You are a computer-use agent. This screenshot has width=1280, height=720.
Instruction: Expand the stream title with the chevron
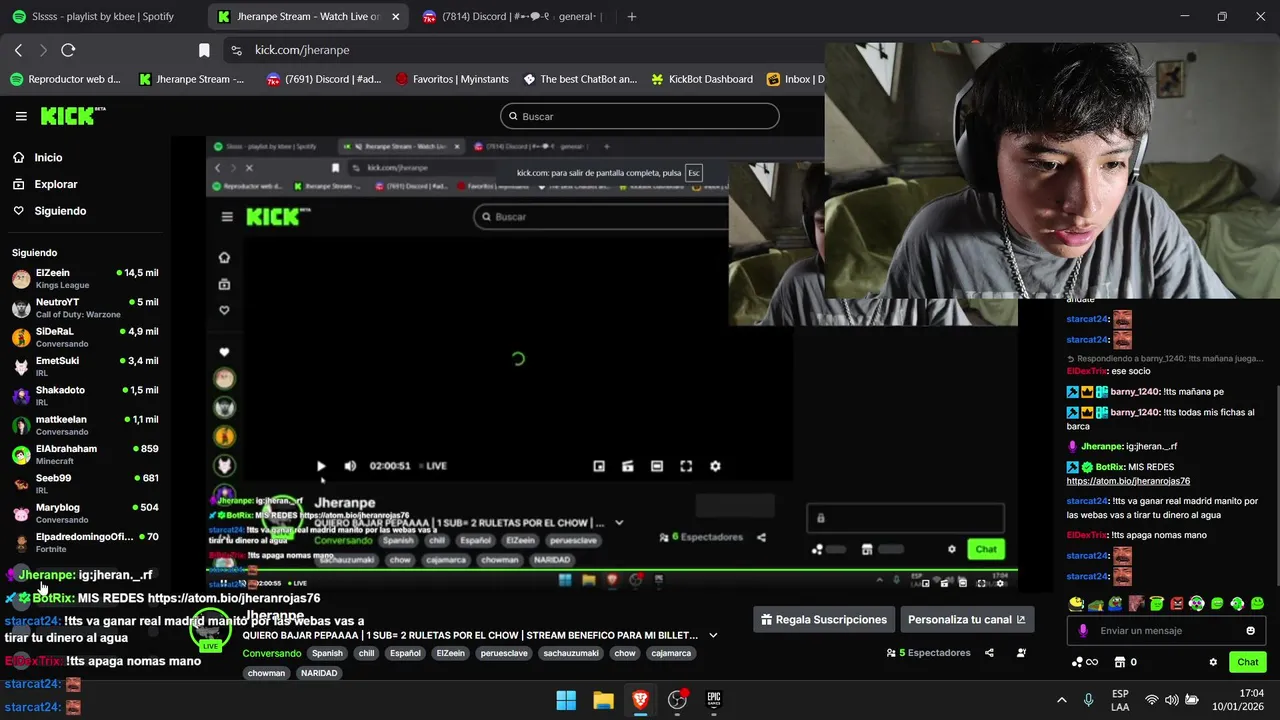coord(713,635)
